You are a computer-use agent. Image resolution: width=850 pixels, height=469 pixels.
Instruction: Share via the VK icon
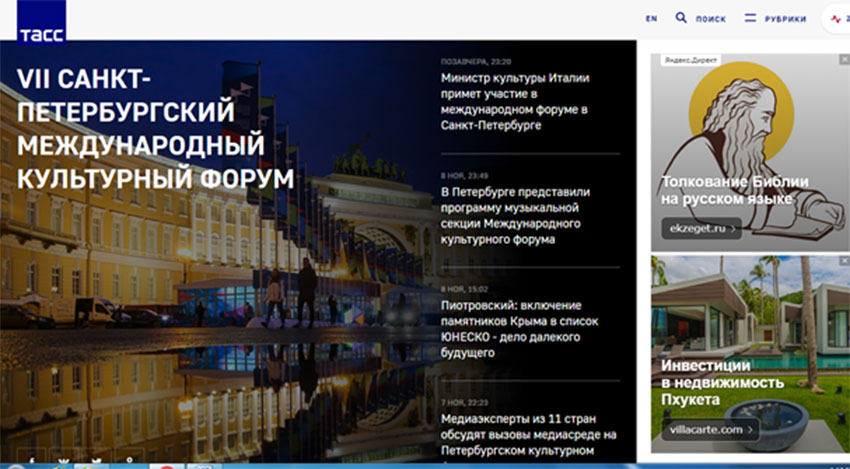pos(64,461)
